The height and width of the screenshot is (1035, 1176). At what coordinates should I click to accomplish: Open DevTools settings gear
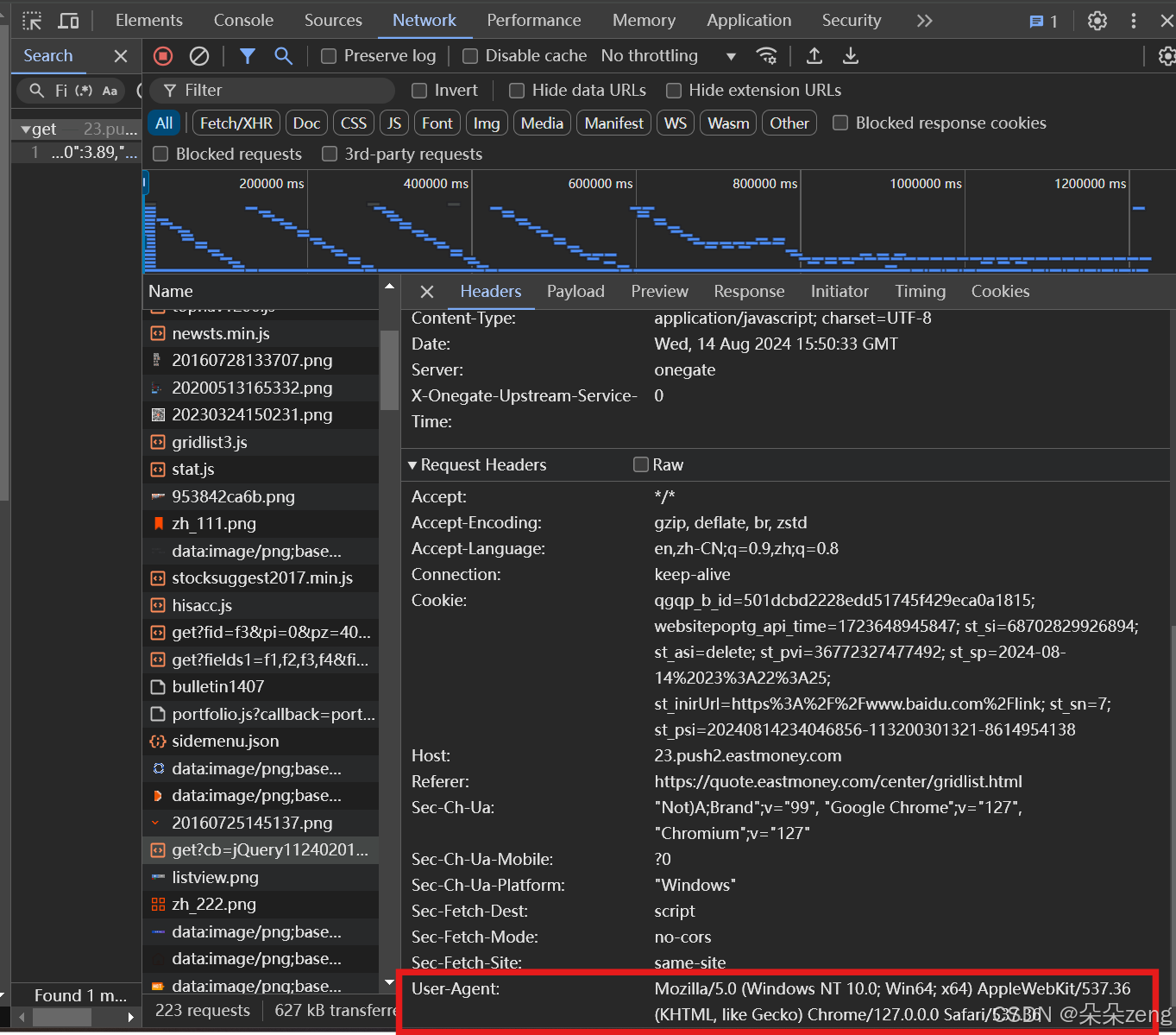pos(1097,21)
